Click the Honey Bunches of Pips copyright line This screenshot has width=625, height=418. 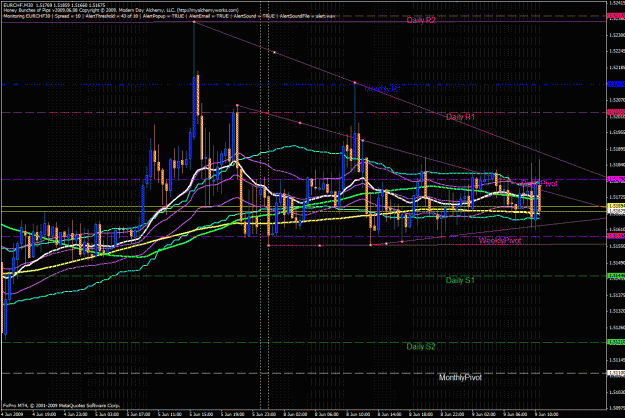tap(121, 10)
